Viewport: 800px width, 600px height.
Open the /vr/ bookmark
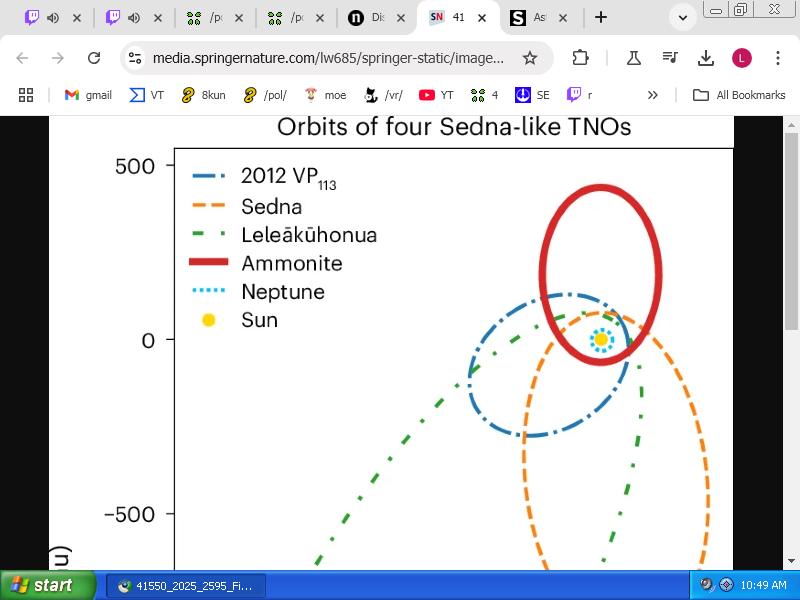click(384, 95)
